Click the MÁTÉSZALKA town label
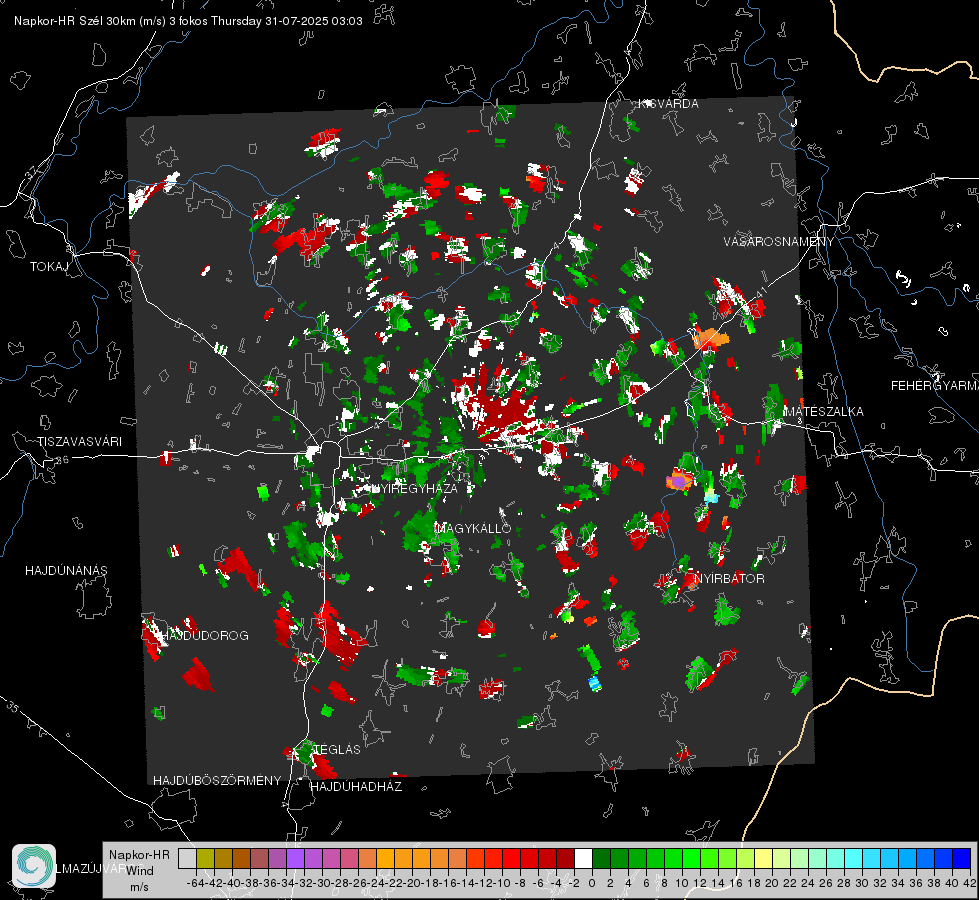The image size is (979, 900). tap(824, 412)
